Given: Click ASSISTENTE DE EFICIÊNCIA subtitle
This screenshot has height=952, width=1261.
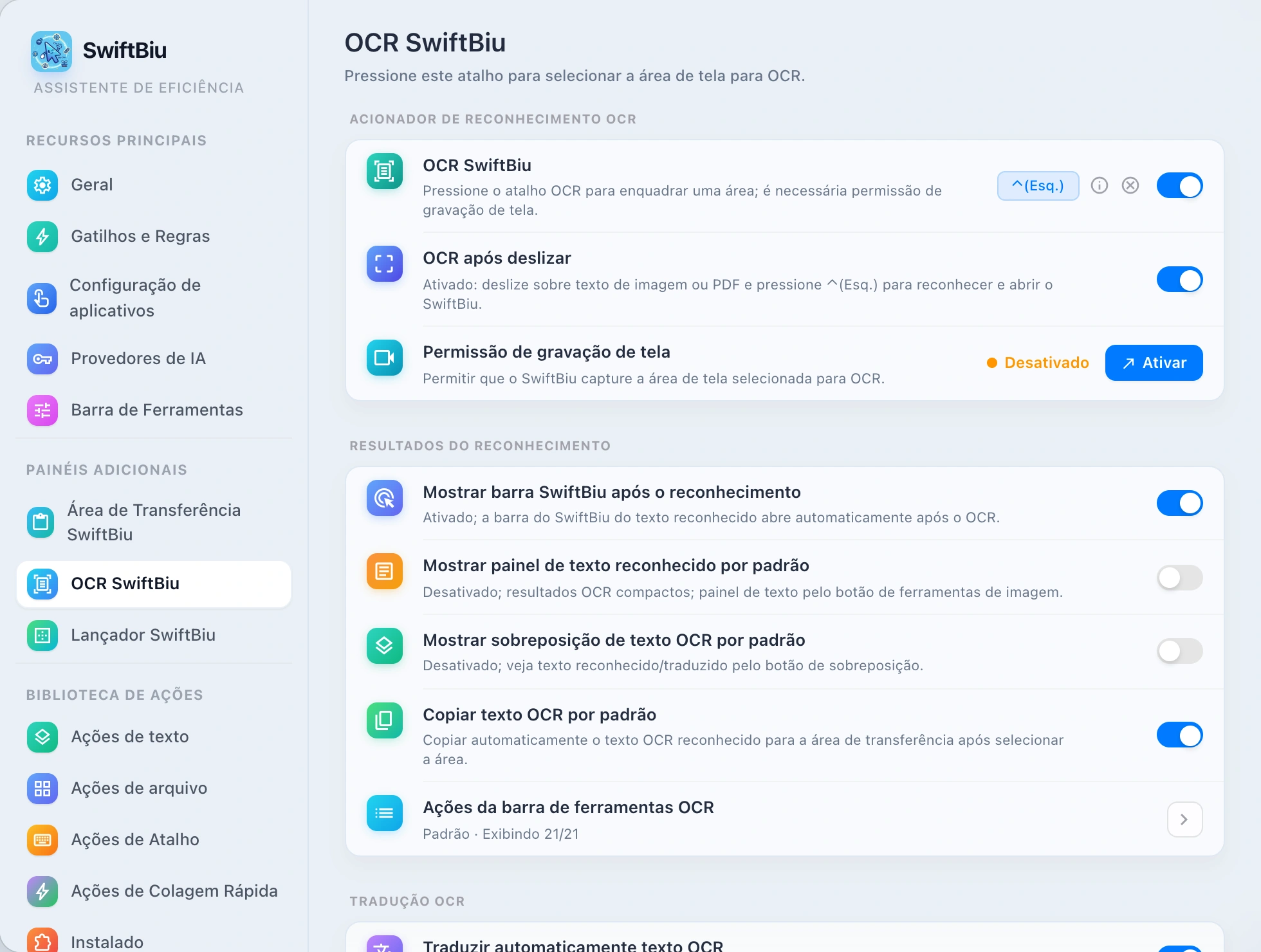Looking at the screenshot, I should pos(138,88).
